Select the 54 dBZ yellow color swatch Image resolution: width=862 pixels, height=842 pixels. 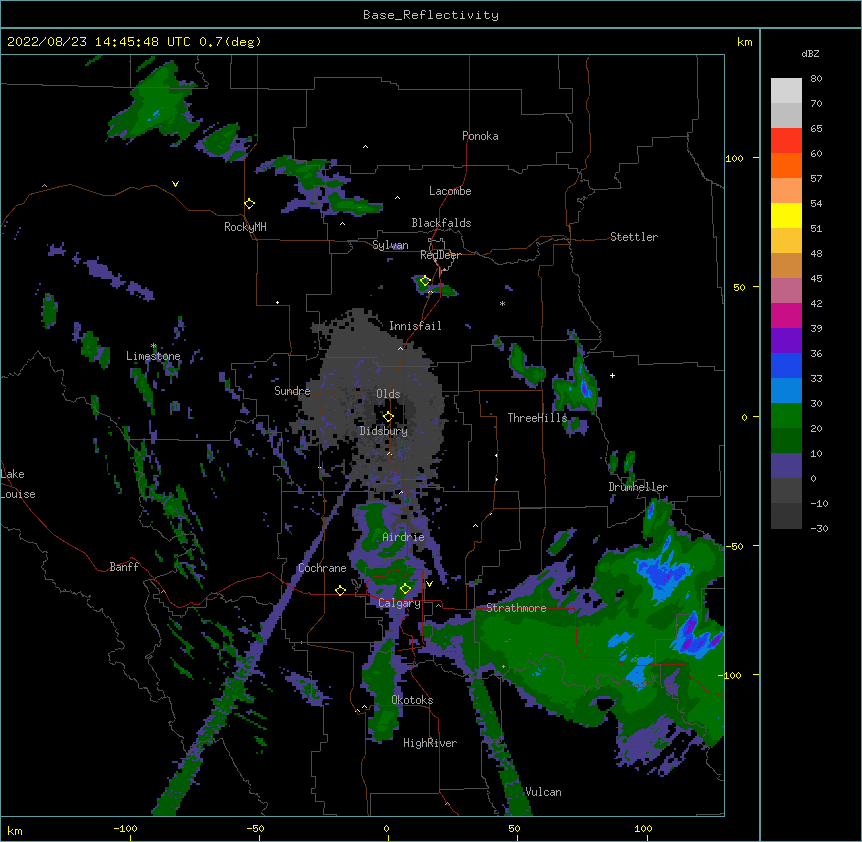786,215
